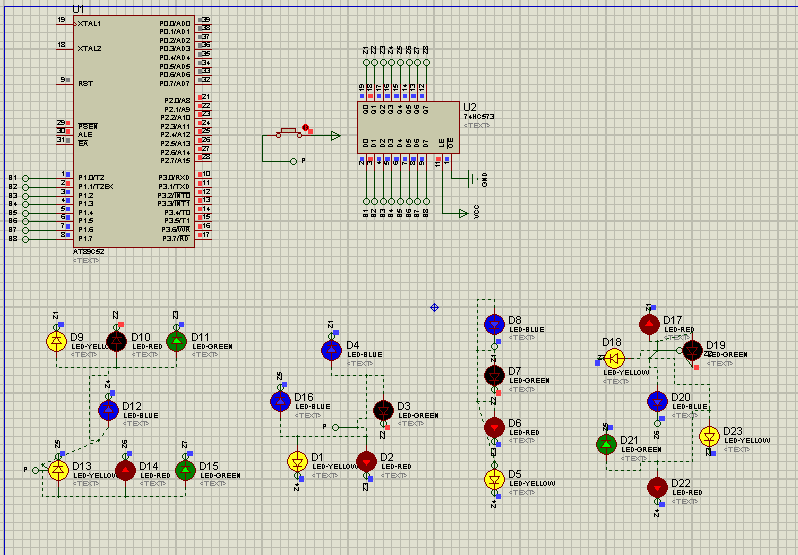Select the yellow LED symbol D1

[x=297, y=462]
